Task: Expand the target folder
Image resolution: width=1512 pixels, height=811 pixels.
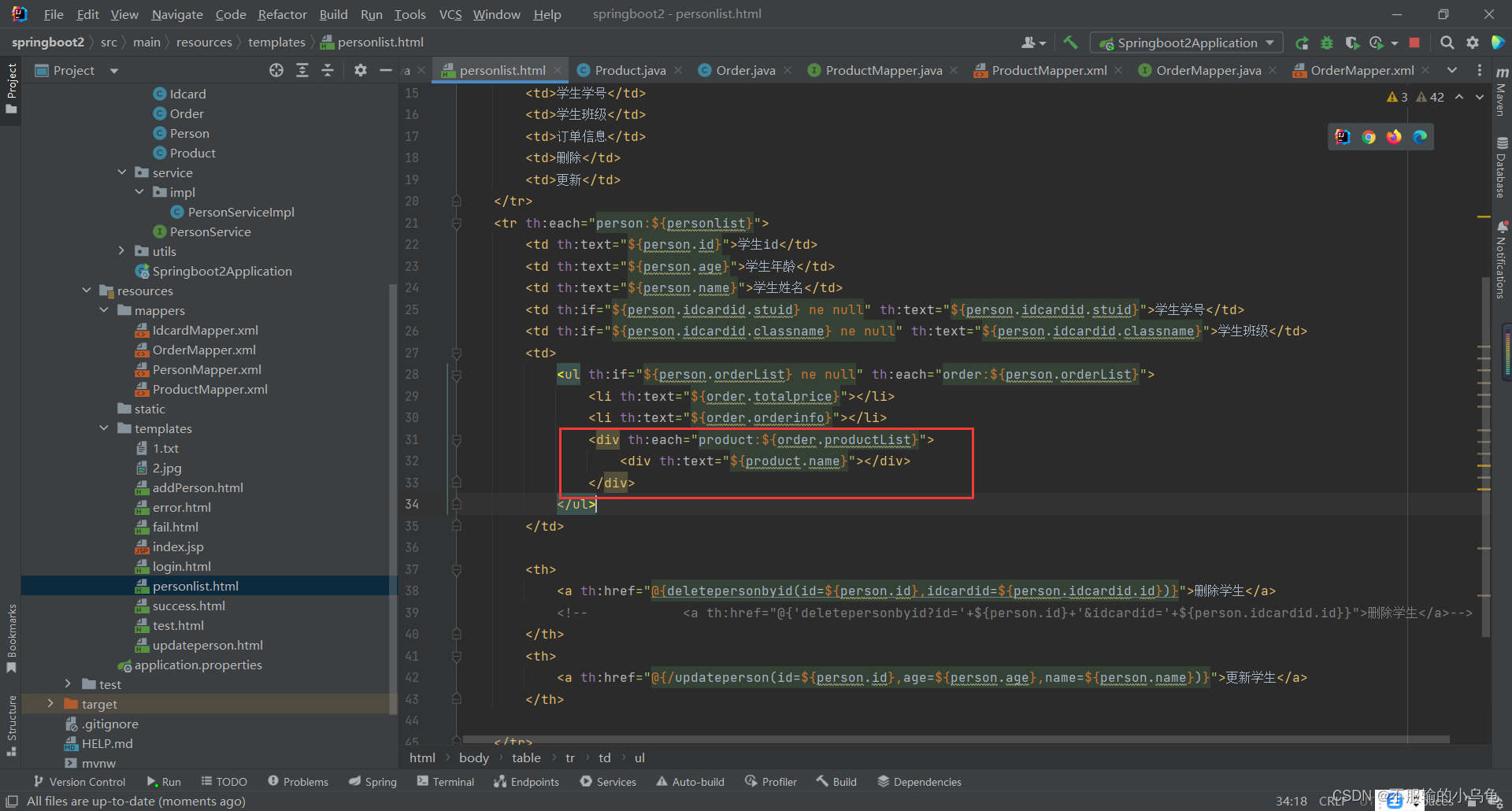Action: coord(51,704)
